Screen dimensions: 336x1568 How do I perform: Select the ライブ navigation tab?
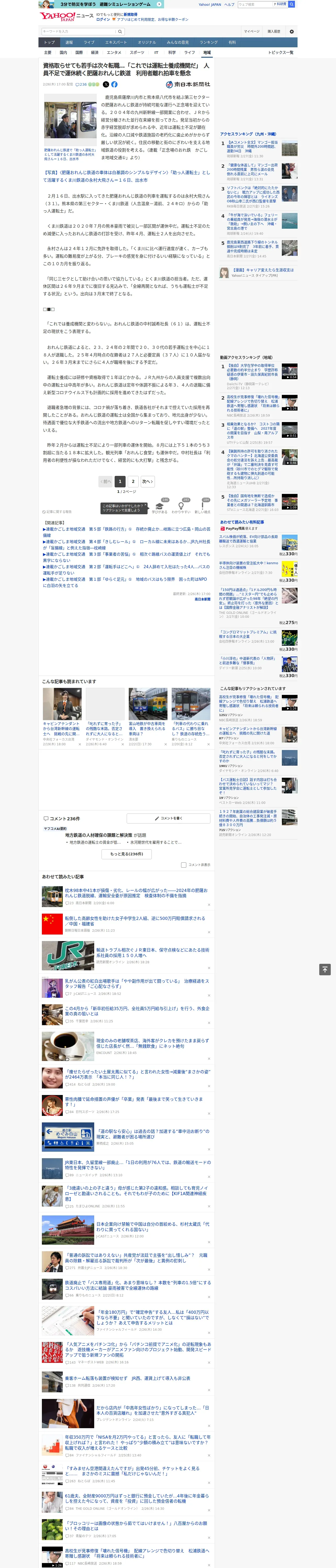coord(89,43)
